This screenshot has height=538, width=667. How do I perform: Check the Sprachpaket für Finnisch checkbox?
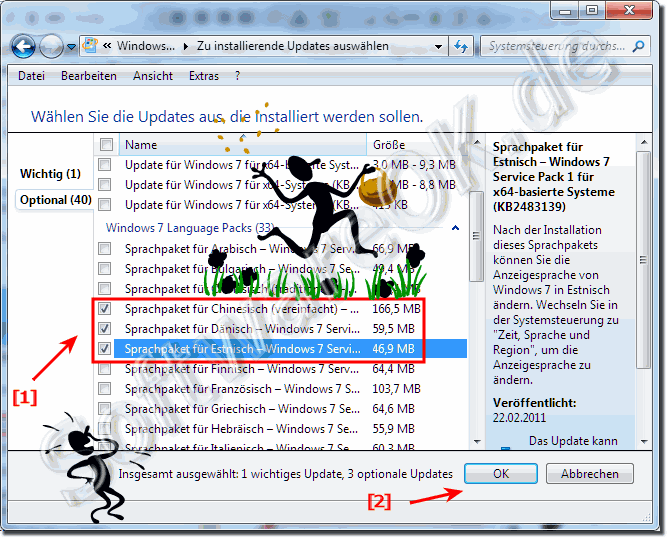105,368
